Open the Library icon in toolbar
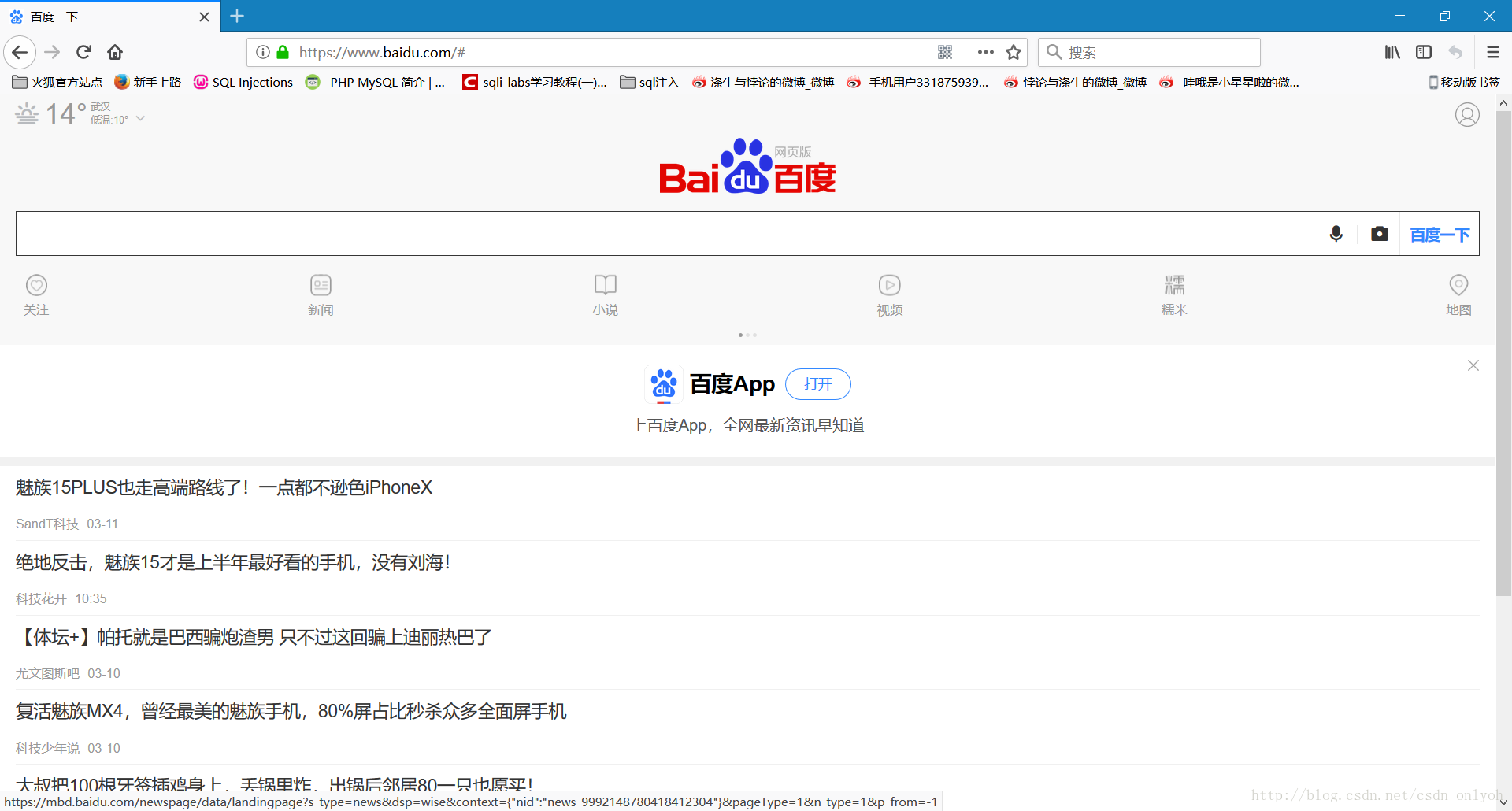The width and height of the screenshot is (1512, 811). coord(1392,53)
